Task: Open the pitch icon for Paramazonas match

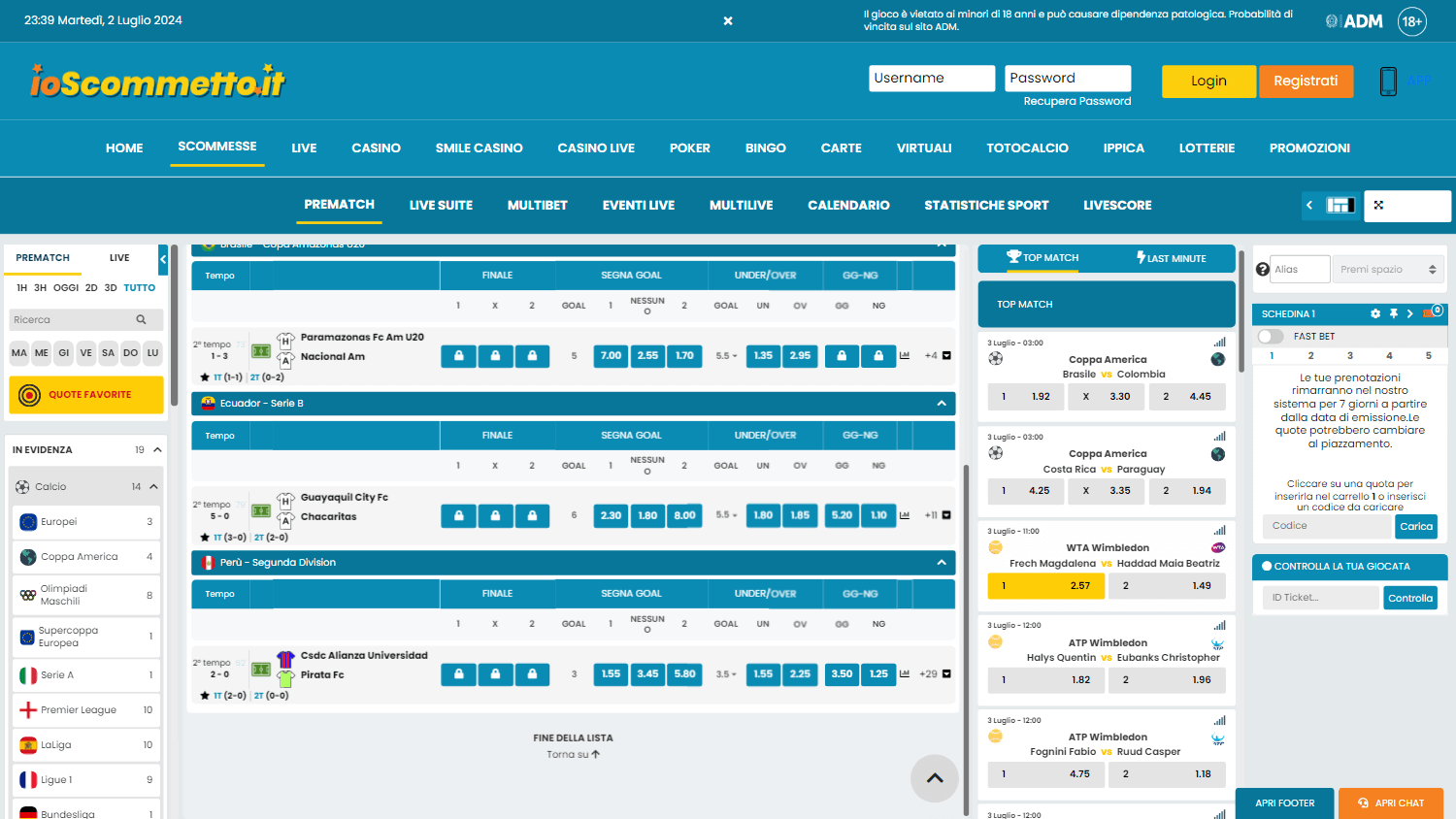Action: coord(261,351)
